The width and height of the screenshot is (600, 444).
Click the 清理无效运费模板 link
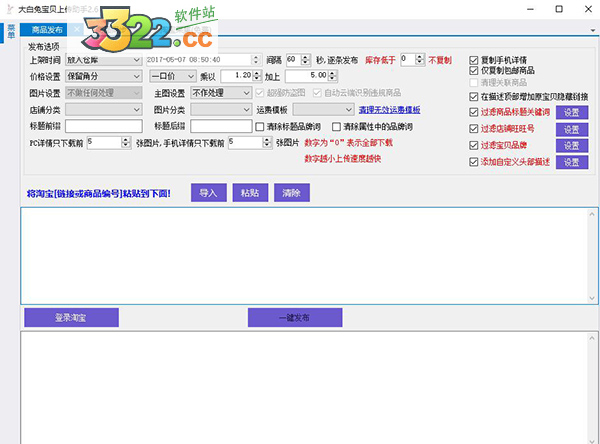click(389, 110)
